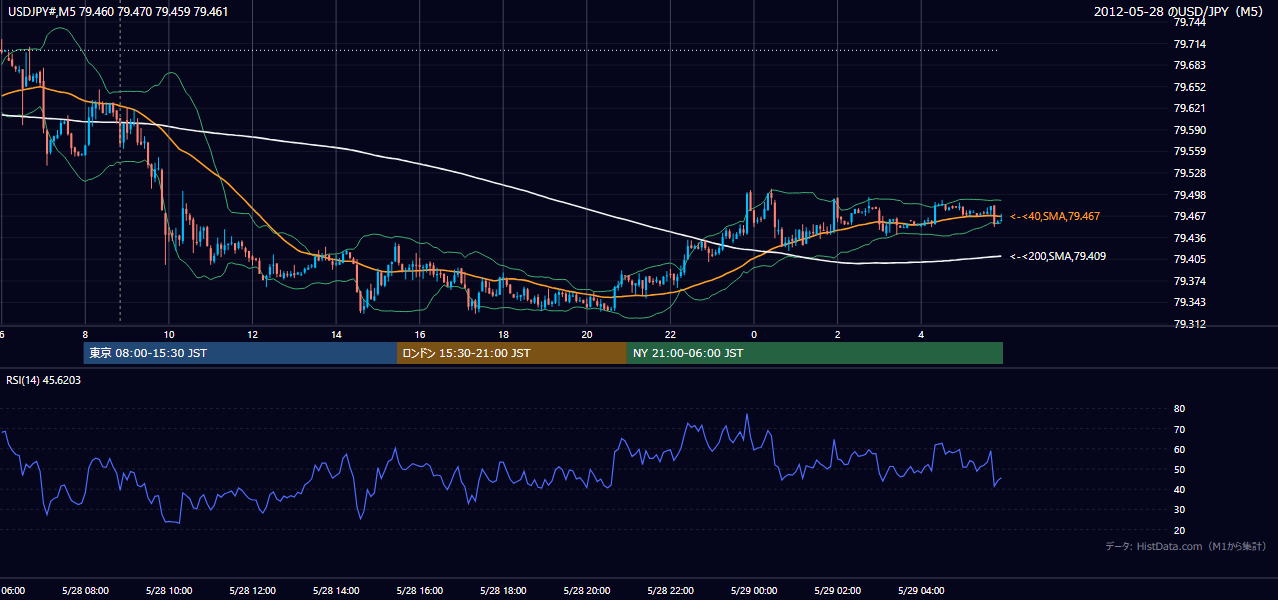Click RSI axis level 70
Image resolution: width=1278 pixels, height=600 pixels.
[1179, 429]
